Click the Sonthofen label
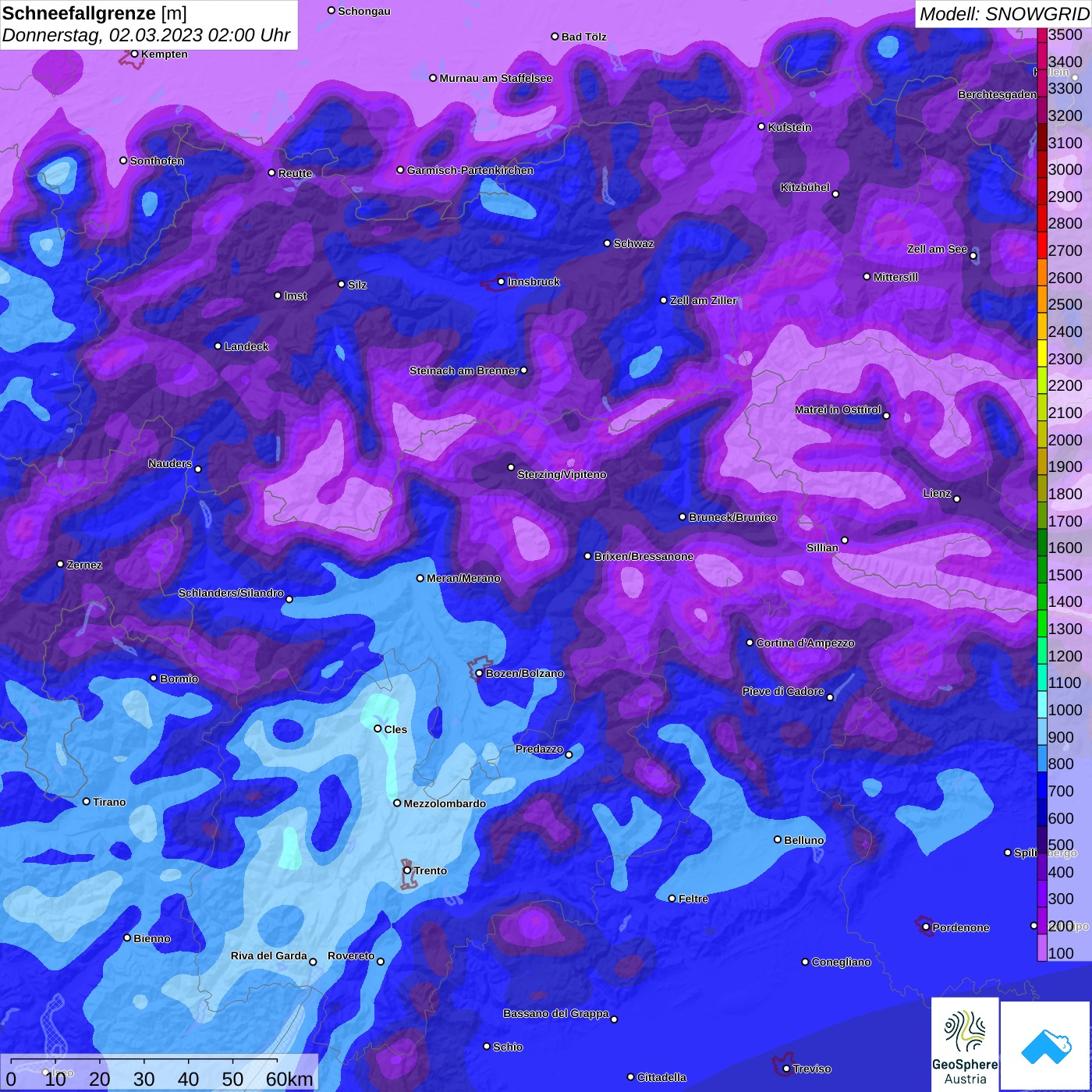Viewport: 1092px width, 1092px height. (157, 161)
